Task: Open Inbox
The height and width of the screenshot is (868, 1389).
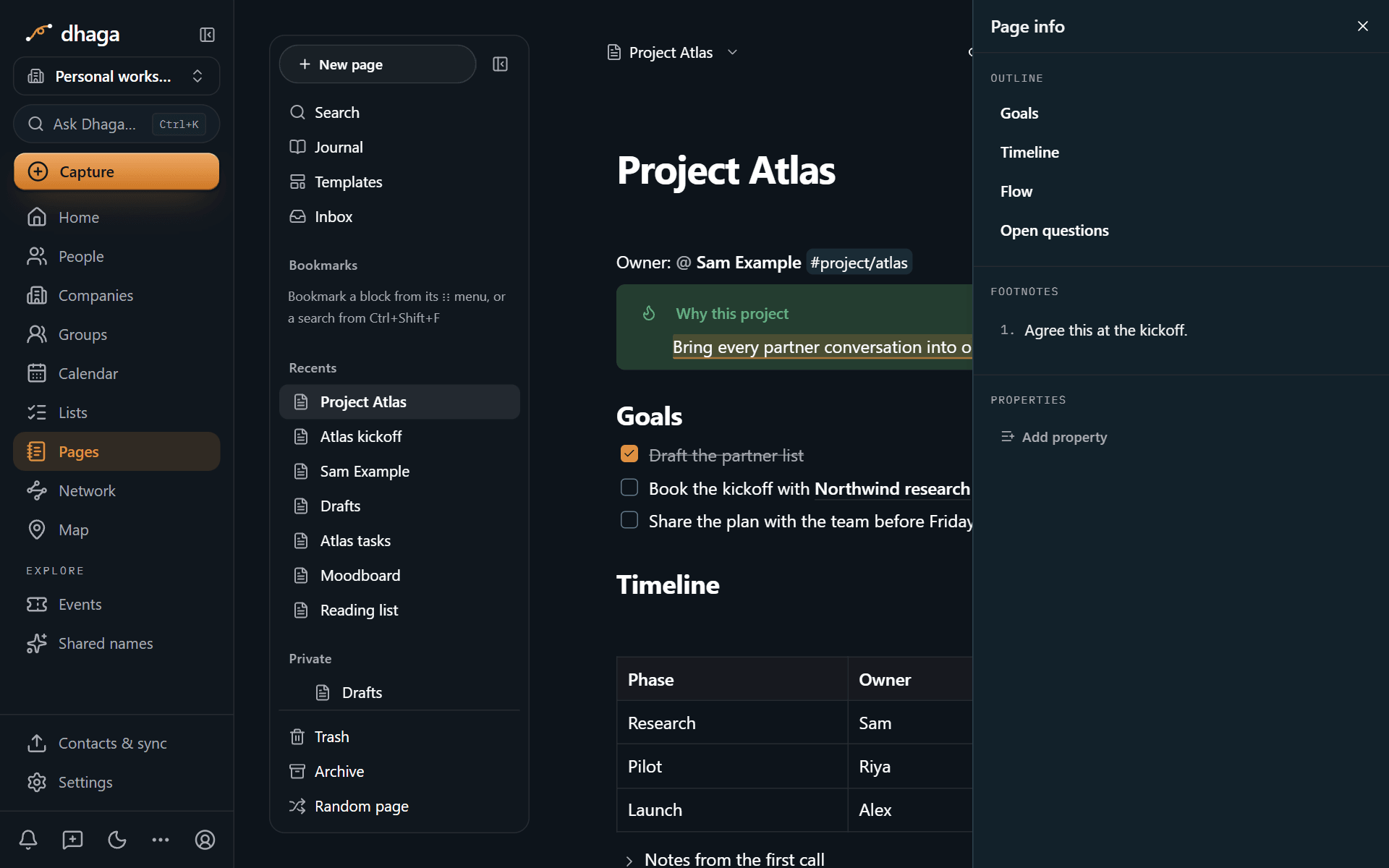Action: [x=399, y=216]
